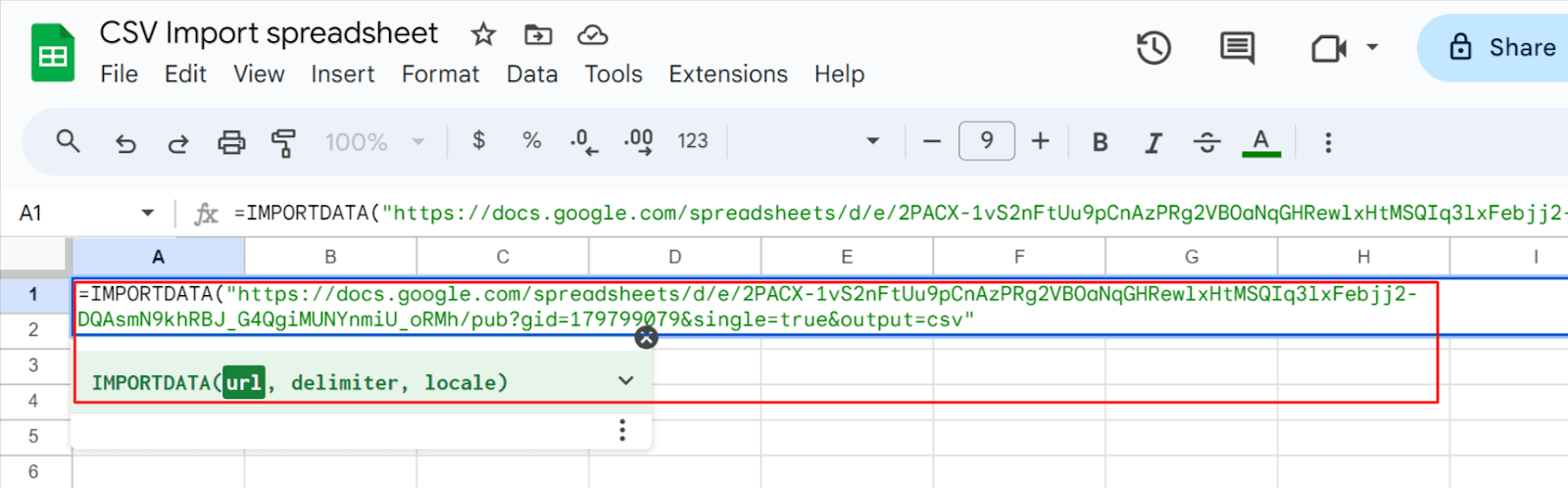Open version history clock icon

click(1153, 48)
